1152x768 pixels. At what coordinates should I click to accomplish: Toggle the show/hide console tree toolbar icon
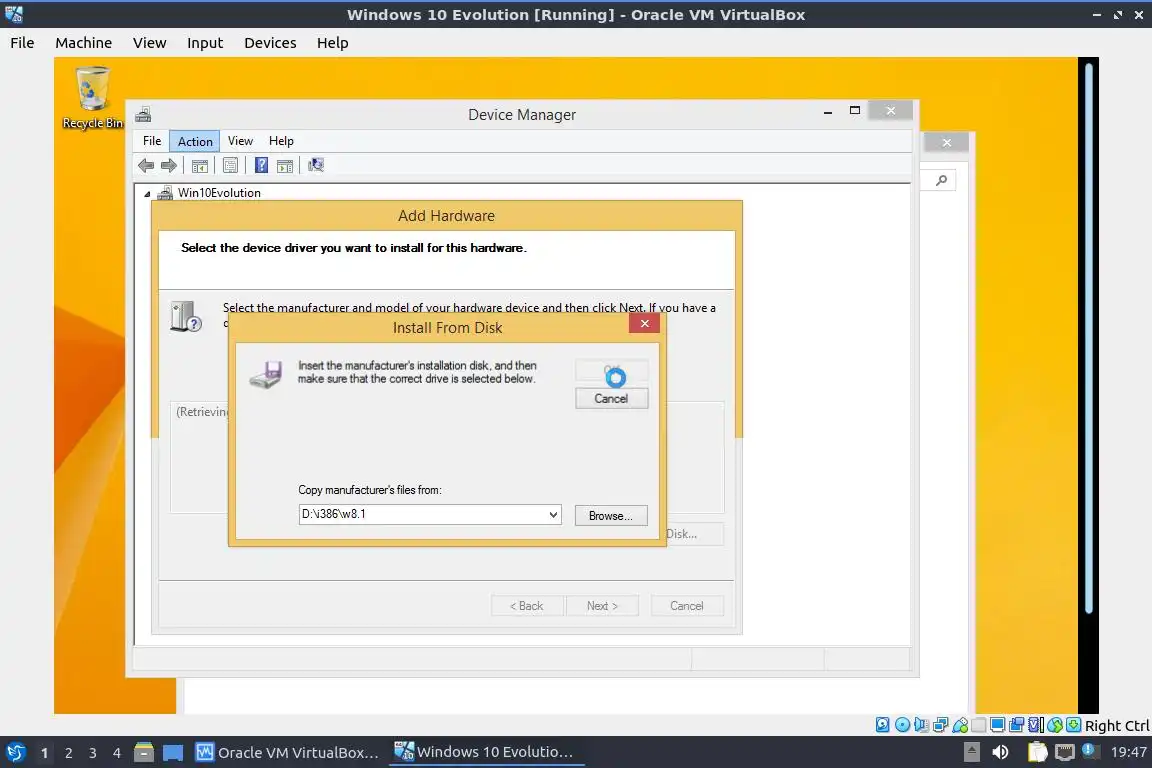click(x=199, y=165)
